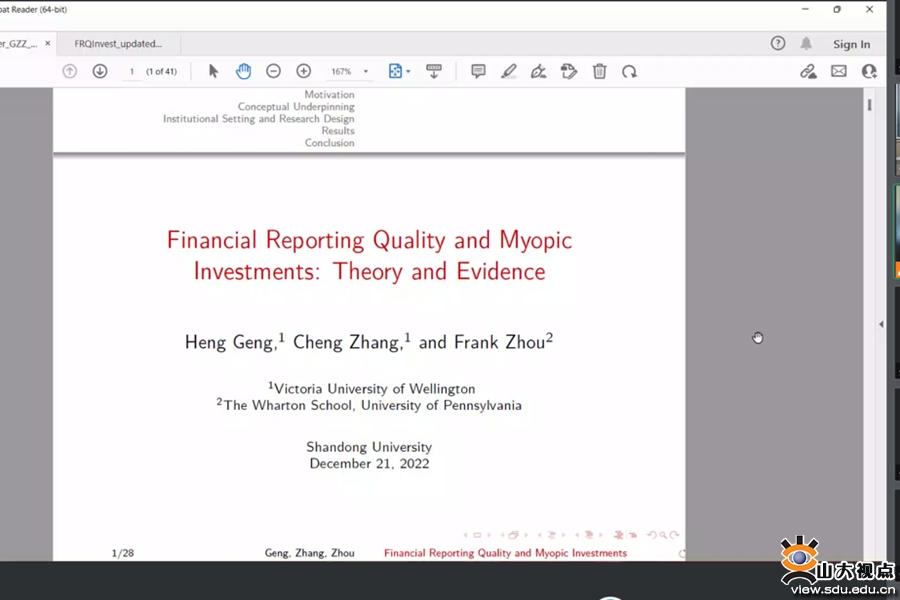Click the authors line Heng Geng
The height and width of the screenshot is (600, 900).
pos(369,342)
